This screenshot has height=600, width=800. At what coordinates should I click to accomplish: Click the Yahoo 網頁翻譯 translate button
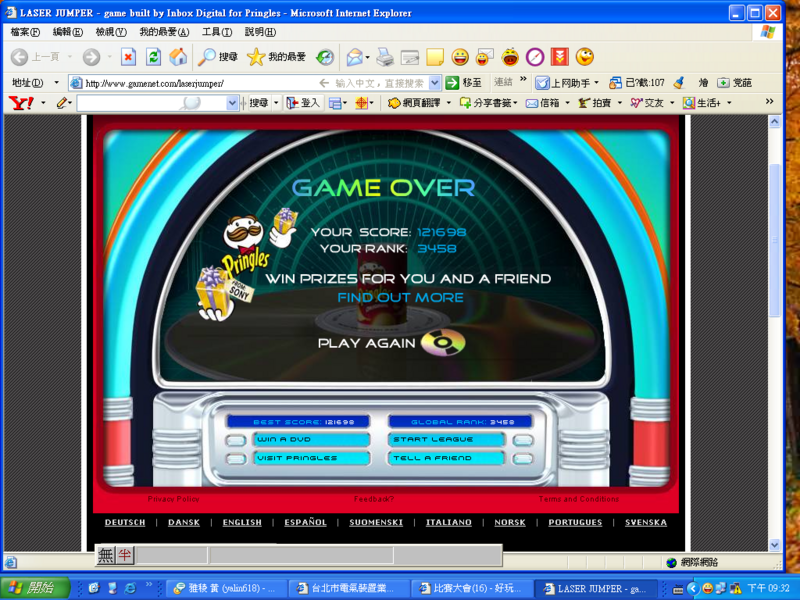tap(414, 103)
